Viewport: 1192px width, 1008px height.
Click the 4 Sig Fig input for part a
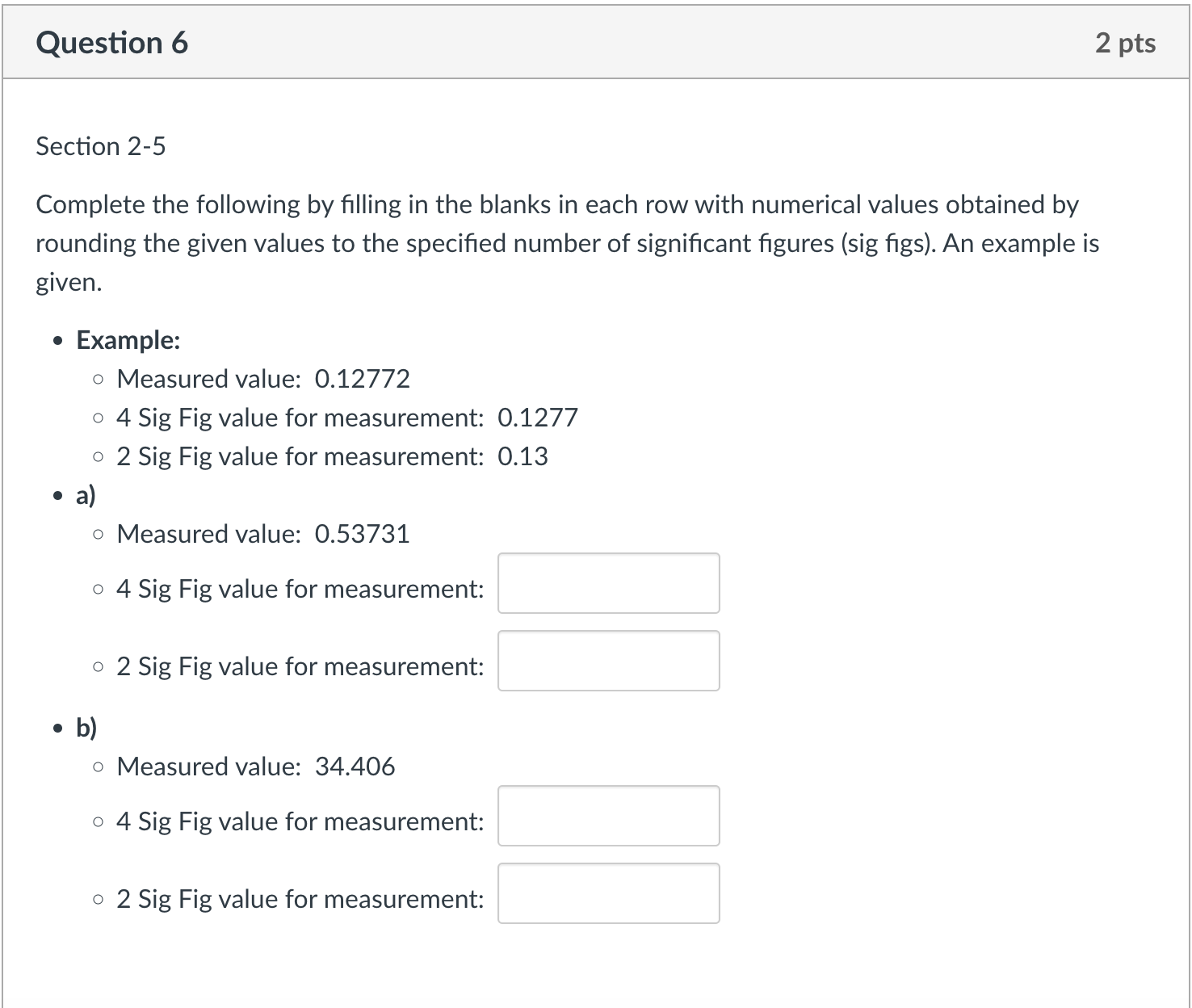(x=608, y=583)
